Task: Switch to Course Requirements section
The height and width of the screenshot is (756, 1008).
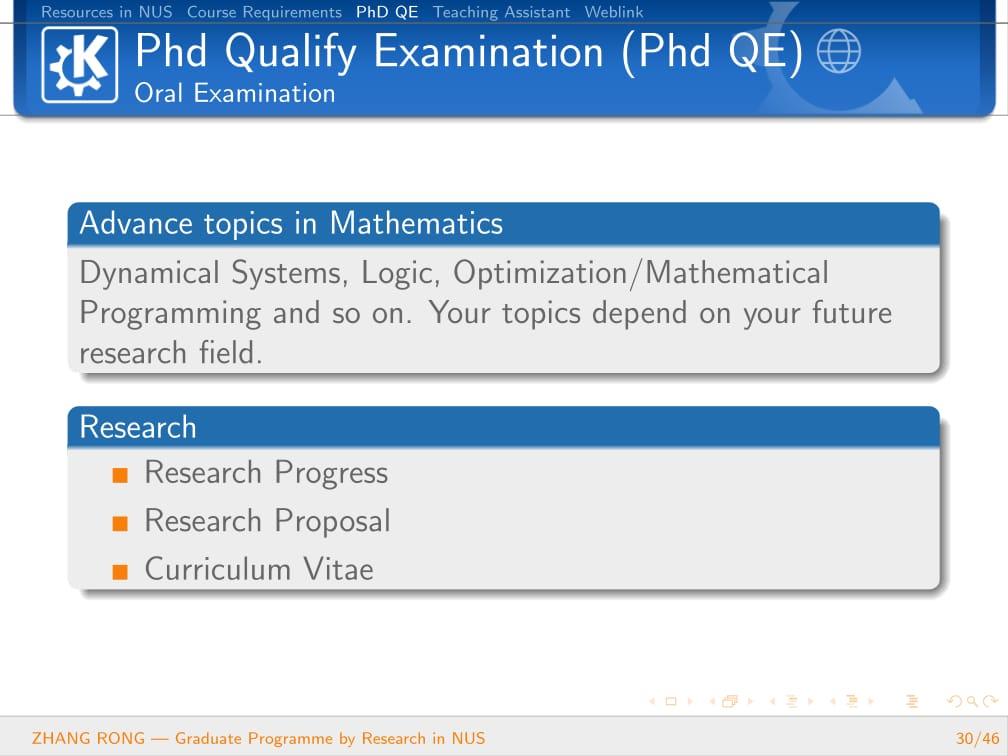Action: (264, 12)
